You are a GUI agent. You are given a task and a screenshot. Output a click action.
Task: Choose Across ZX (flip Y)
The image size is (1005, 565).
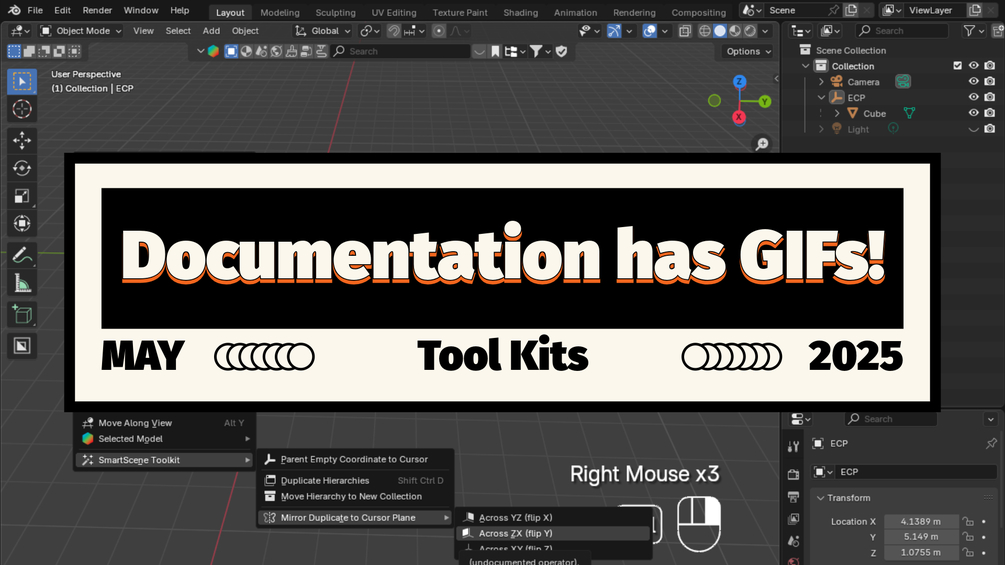click(553, 533)
